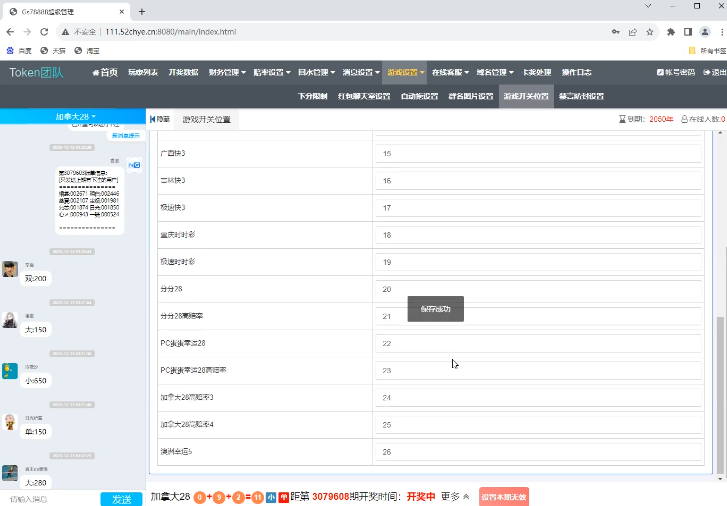
Task: Bookmark this page with the star icon
Action: pyautogui.click(x=651, y=32)
